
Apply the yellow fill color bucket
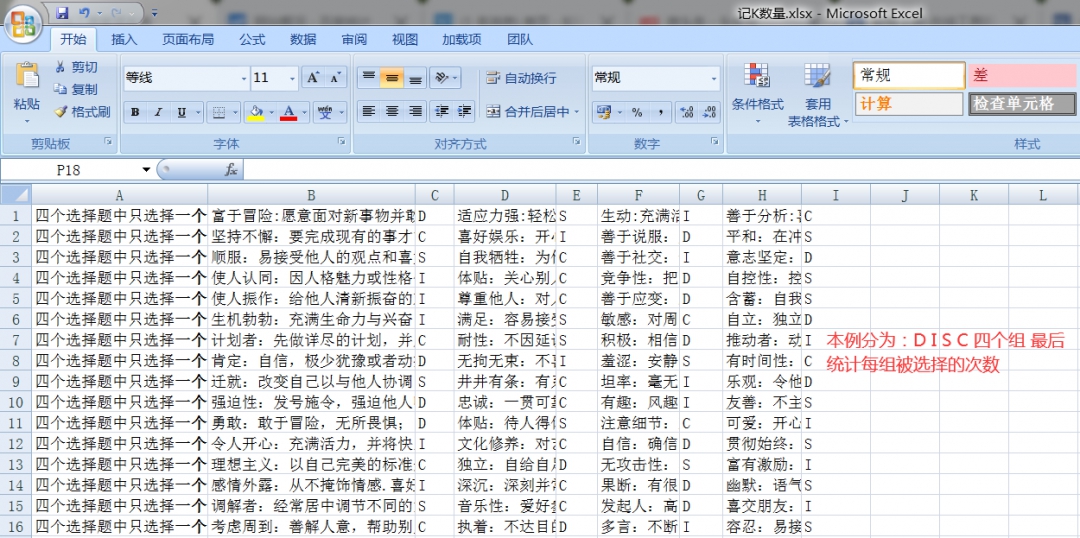pos(256,113)
